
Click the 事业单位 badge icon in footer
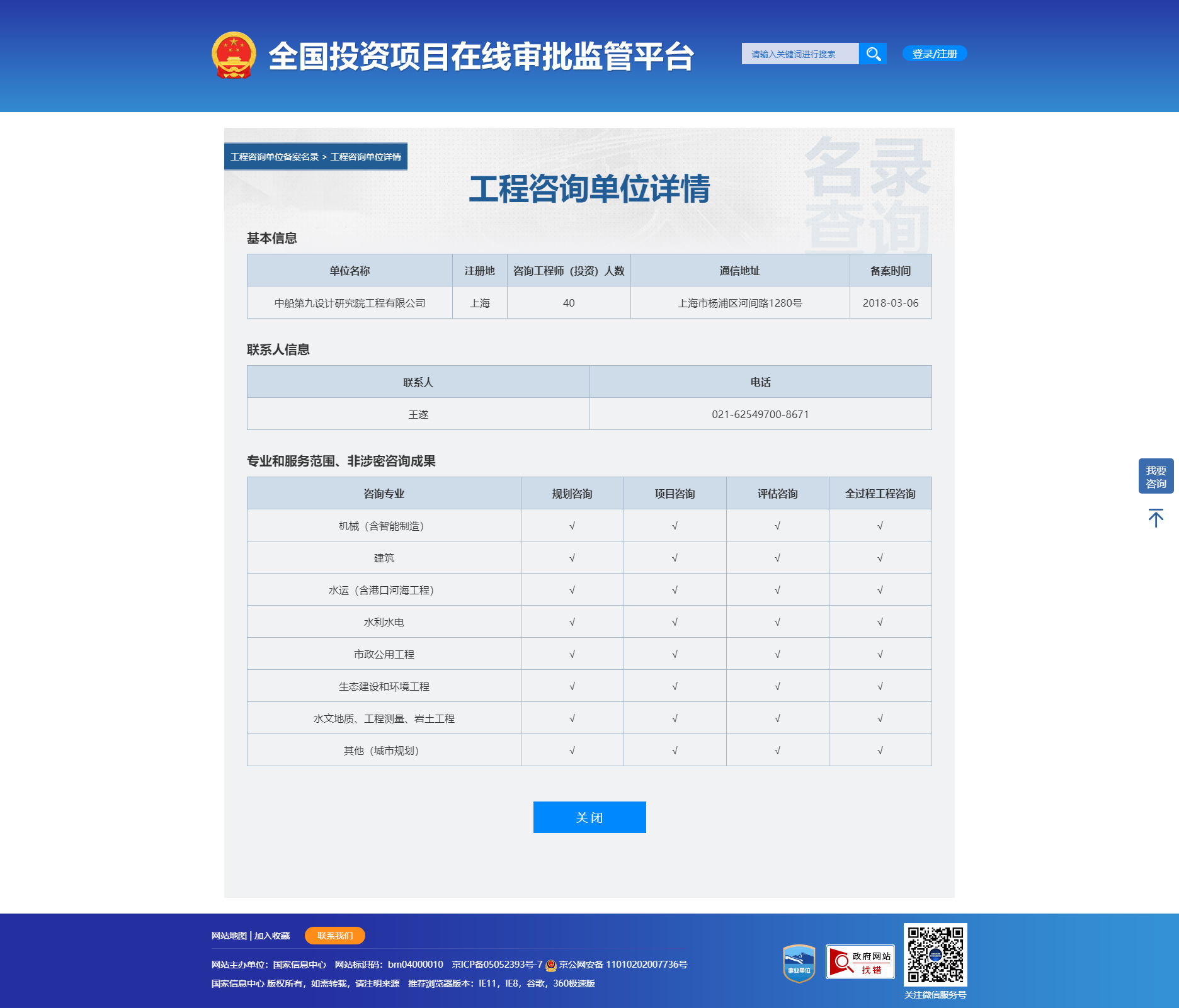(797, 962)
